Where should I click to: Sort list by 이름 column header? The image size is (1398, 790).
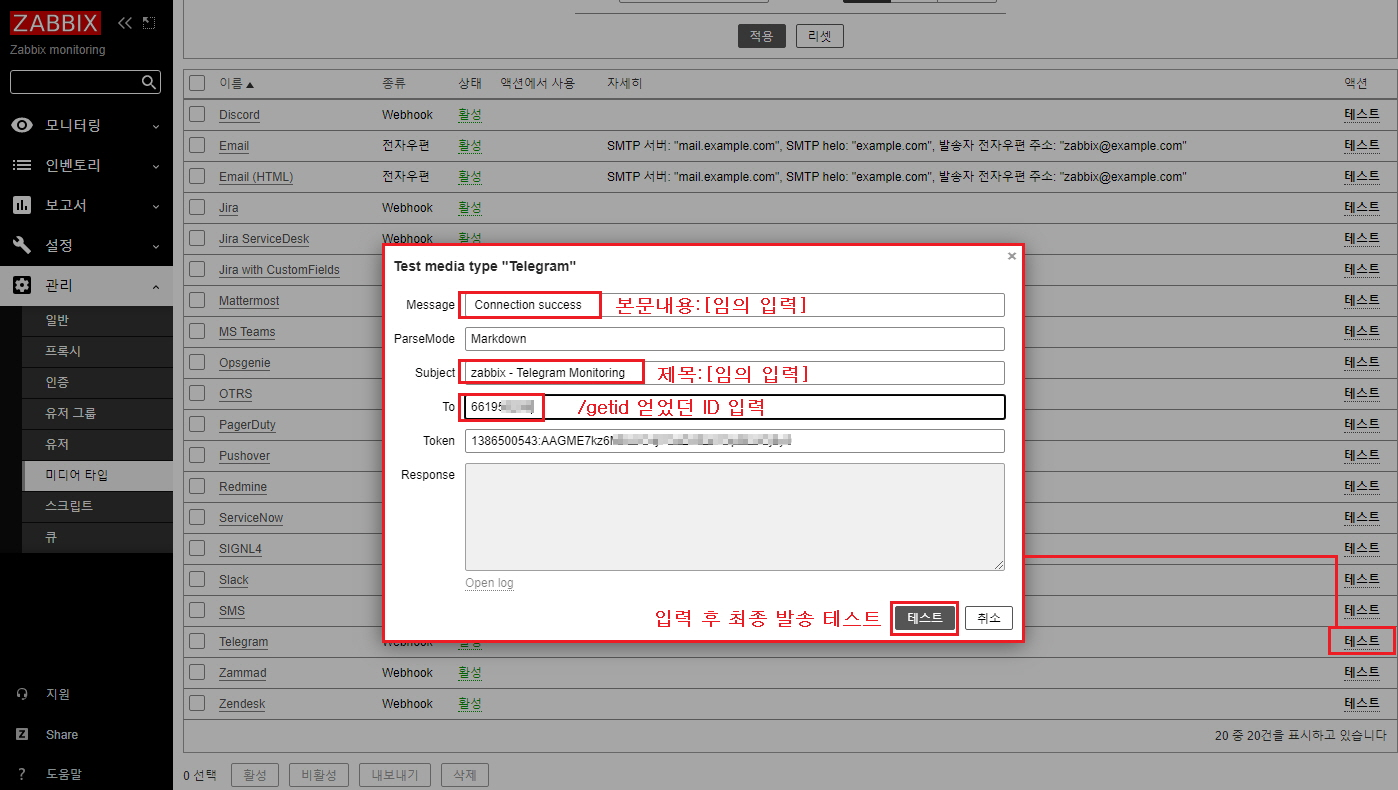(x=236, y=83)
